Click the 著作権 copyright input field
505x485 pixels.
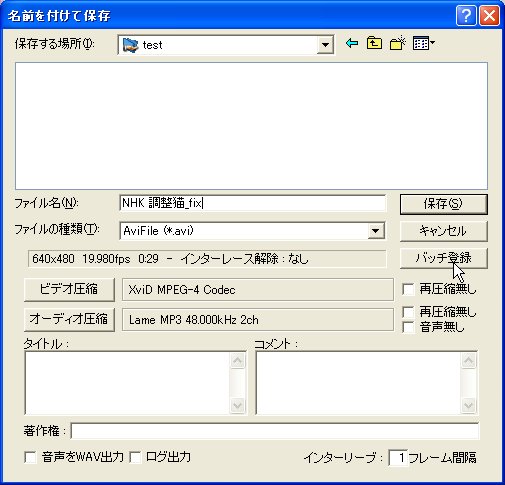275,431
